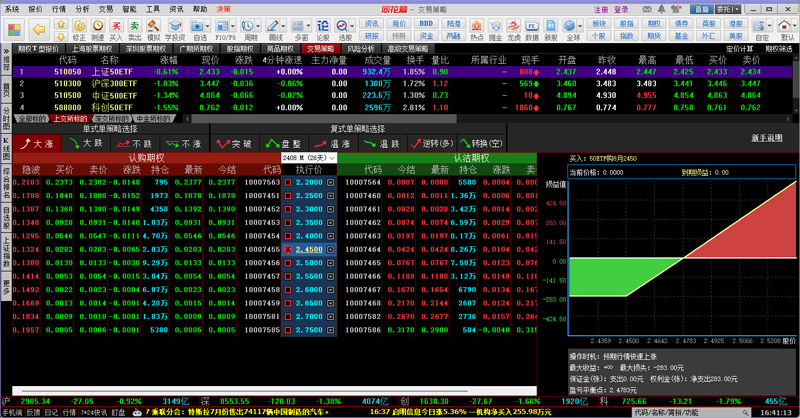Open the 自定 custom layout icon

pyautogui.click(x=759, y=26)
